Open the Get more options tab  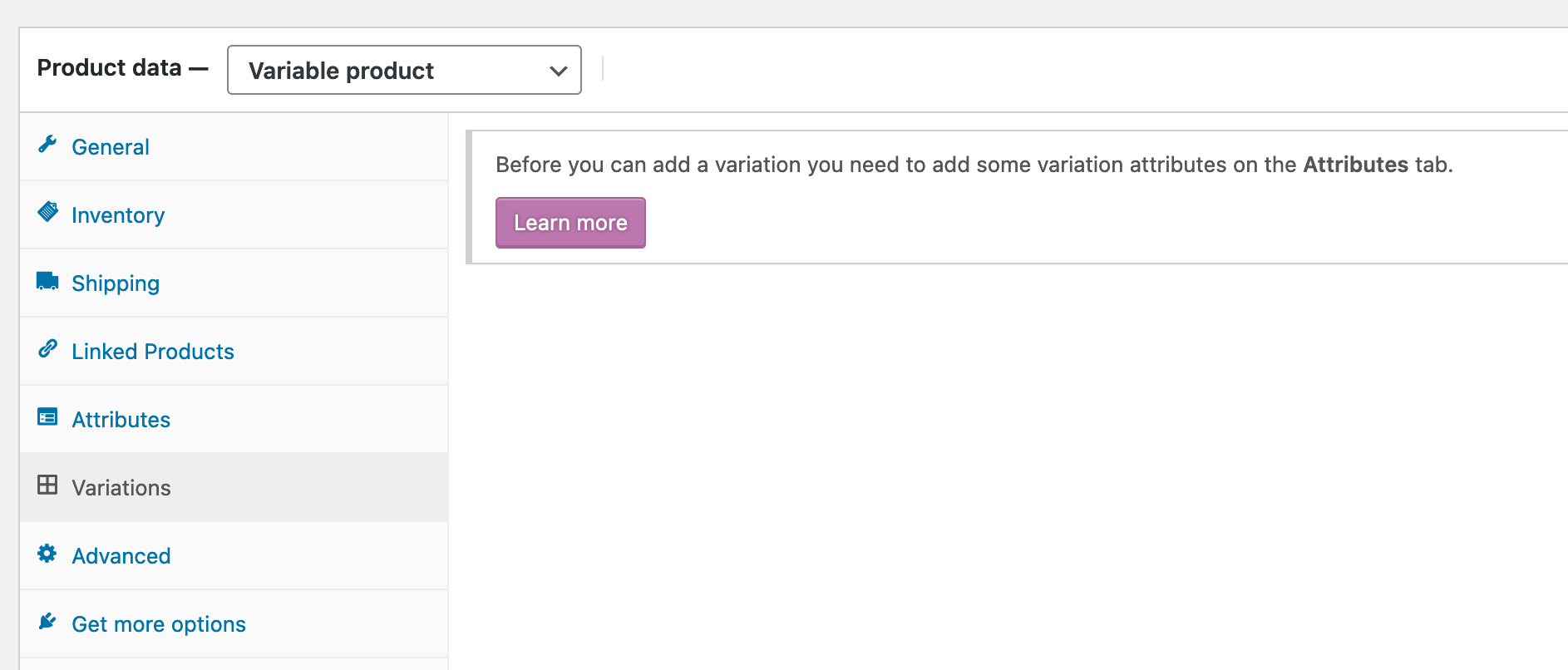pyautogui.click(x=159, y=623)
